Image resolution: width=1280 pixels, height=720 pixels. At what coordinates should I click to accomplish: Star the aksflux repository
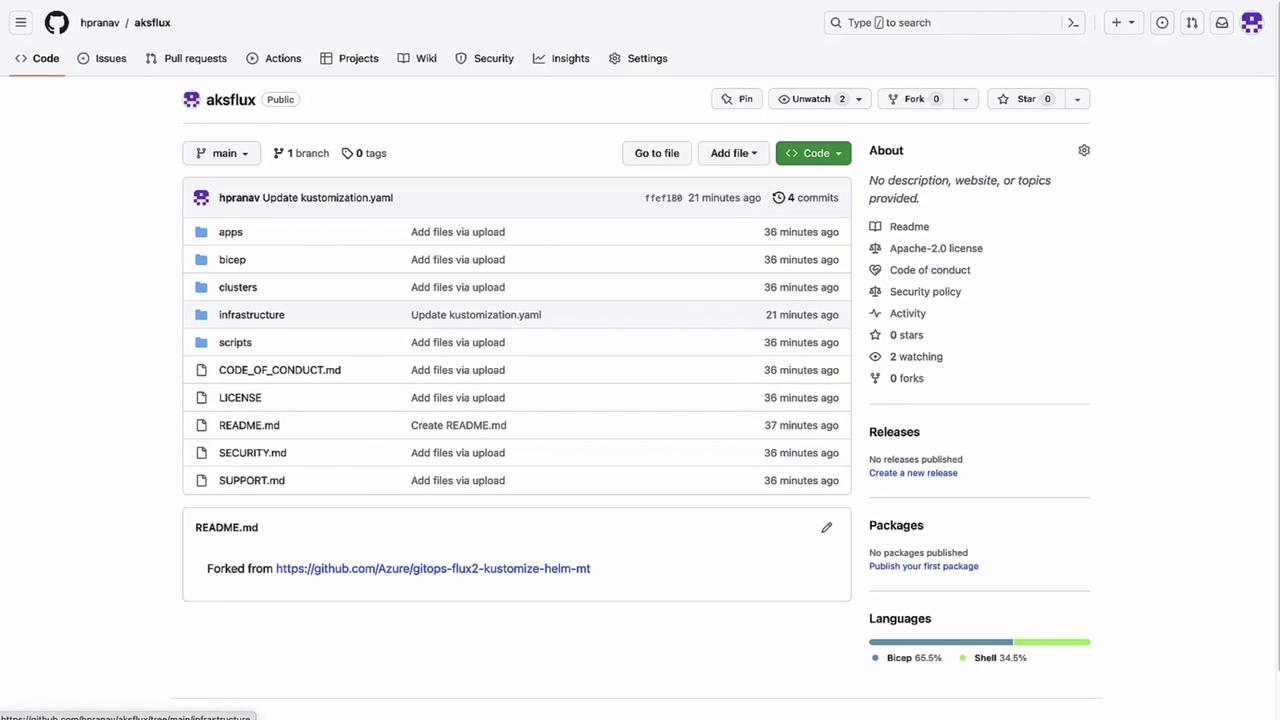(x=1025, y=99)
